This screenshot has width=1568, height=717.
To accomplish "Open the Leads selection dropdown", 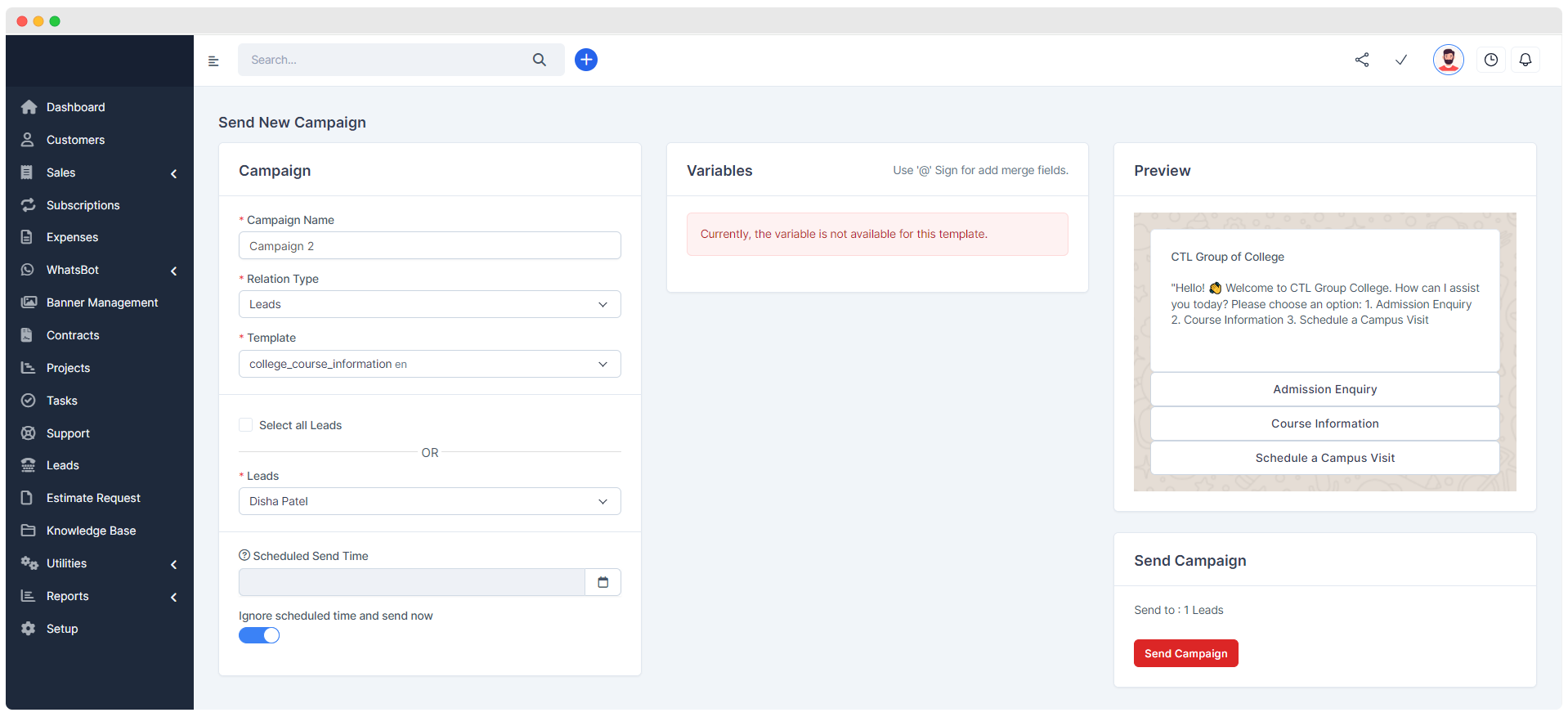I will [429, 501].
